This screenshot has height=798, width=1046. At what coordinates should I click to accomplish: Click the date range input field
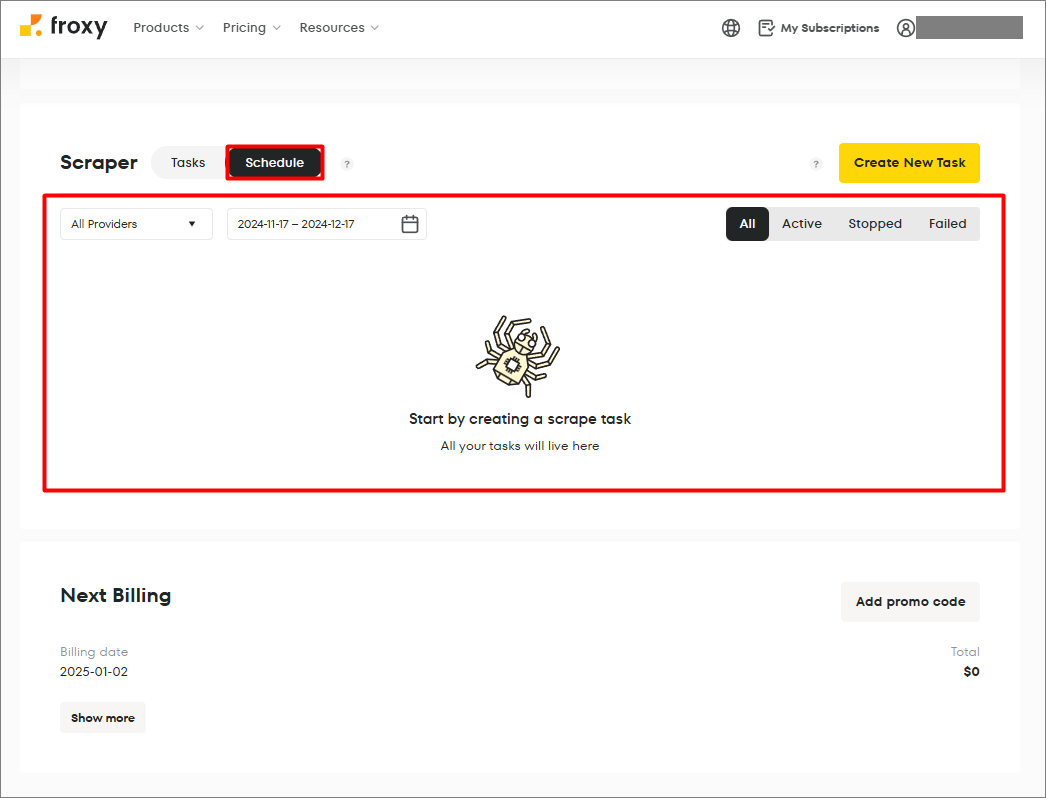click(x=326, y=224)
